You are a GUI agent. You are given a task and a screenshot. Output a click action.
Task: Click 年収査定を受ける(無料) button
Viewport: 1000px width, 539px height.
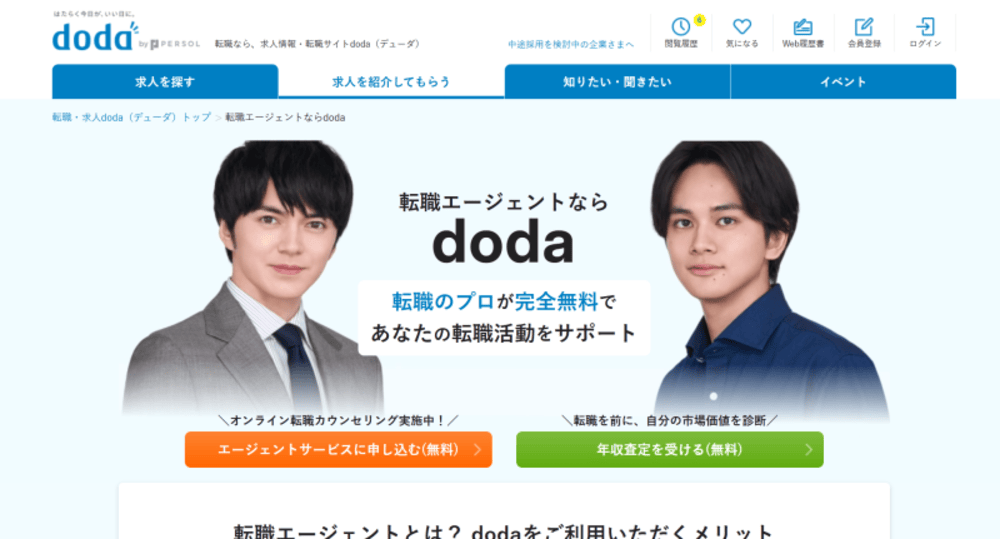coord(670,450)
